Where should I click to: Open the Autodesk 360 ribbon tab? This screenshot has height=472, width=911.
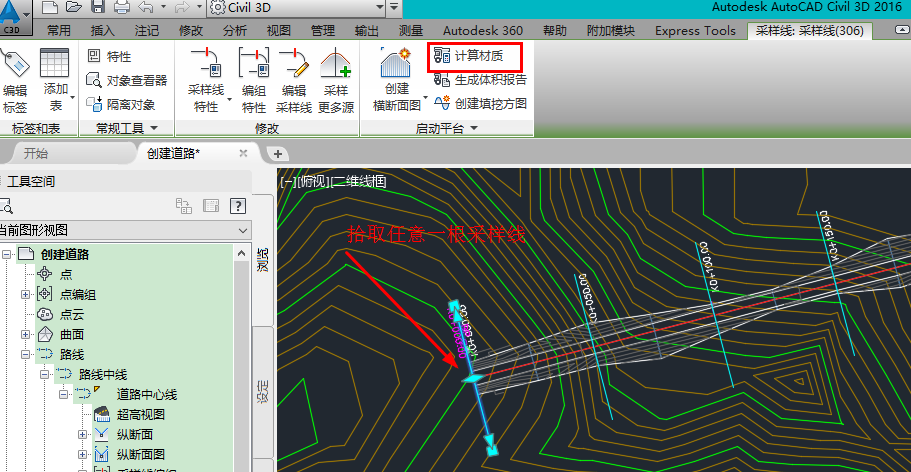[x=483, y=31]
